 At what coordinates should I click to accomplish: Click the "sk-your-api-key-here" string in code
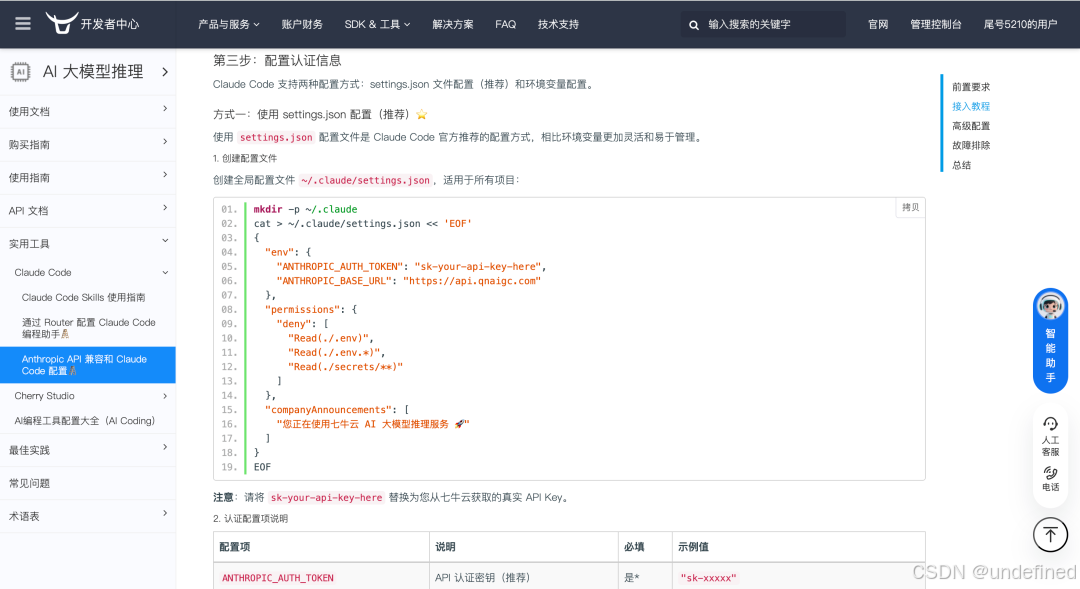478,266
